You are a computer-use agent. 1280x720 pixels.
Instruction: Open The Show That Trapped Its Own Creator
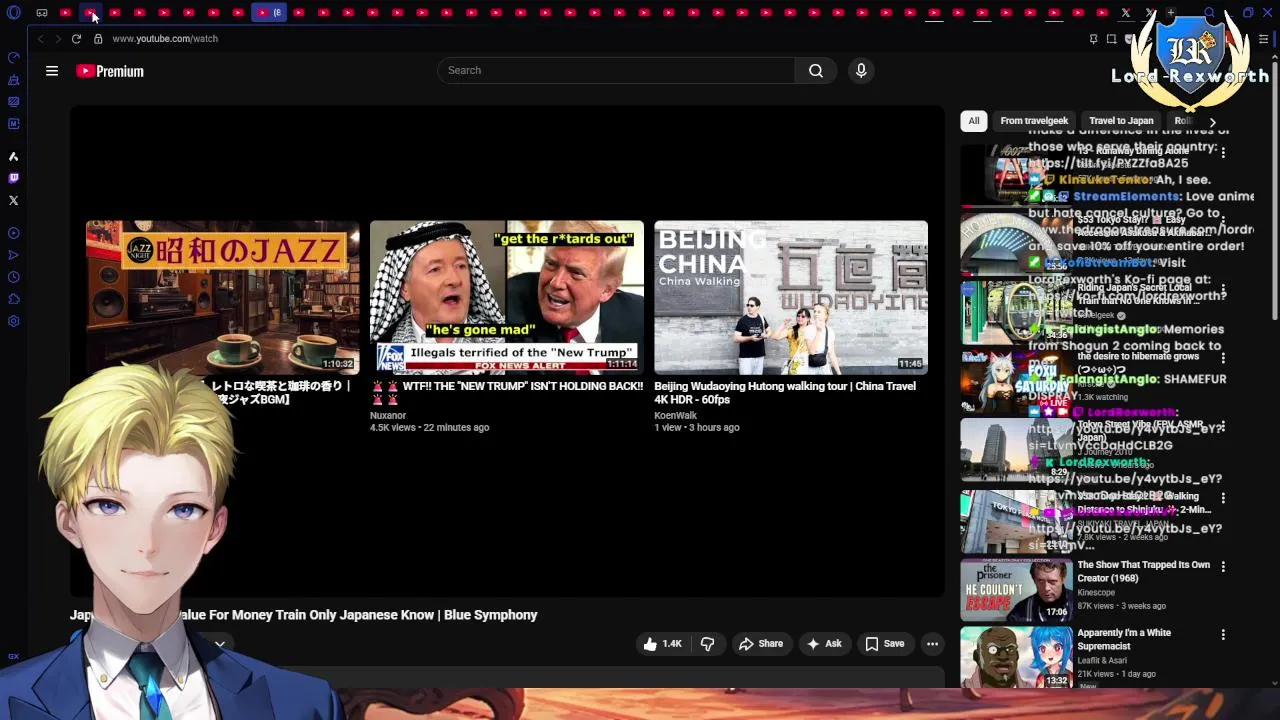(1143, 571)
